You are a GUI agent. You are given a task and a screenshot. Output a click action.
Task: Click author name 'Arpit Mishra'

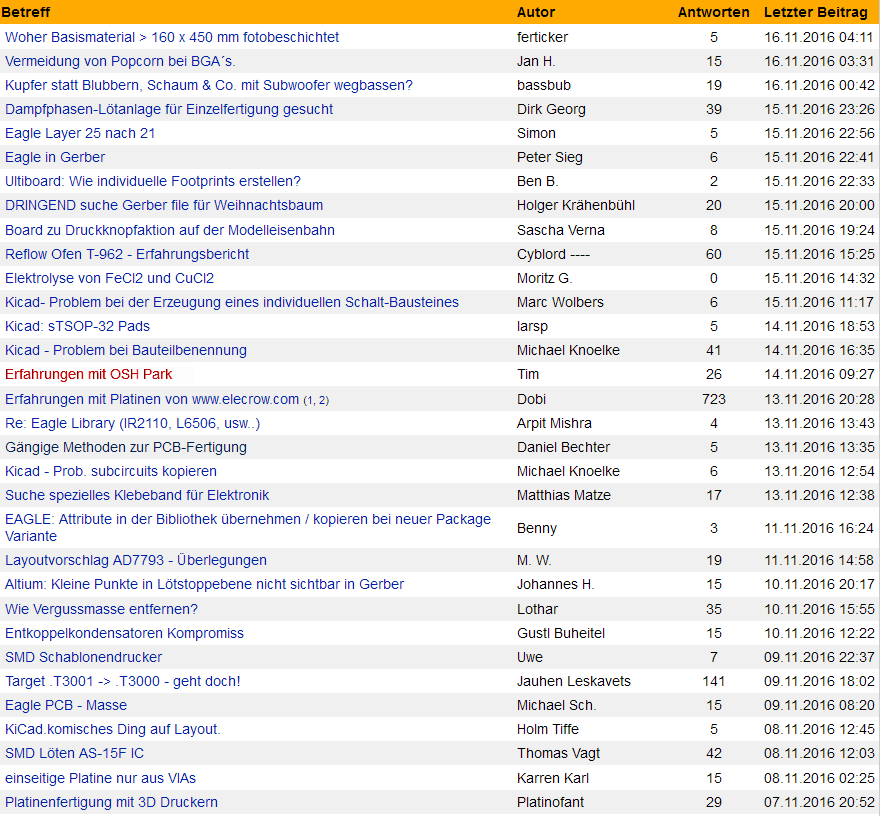(x=554, y=423)
